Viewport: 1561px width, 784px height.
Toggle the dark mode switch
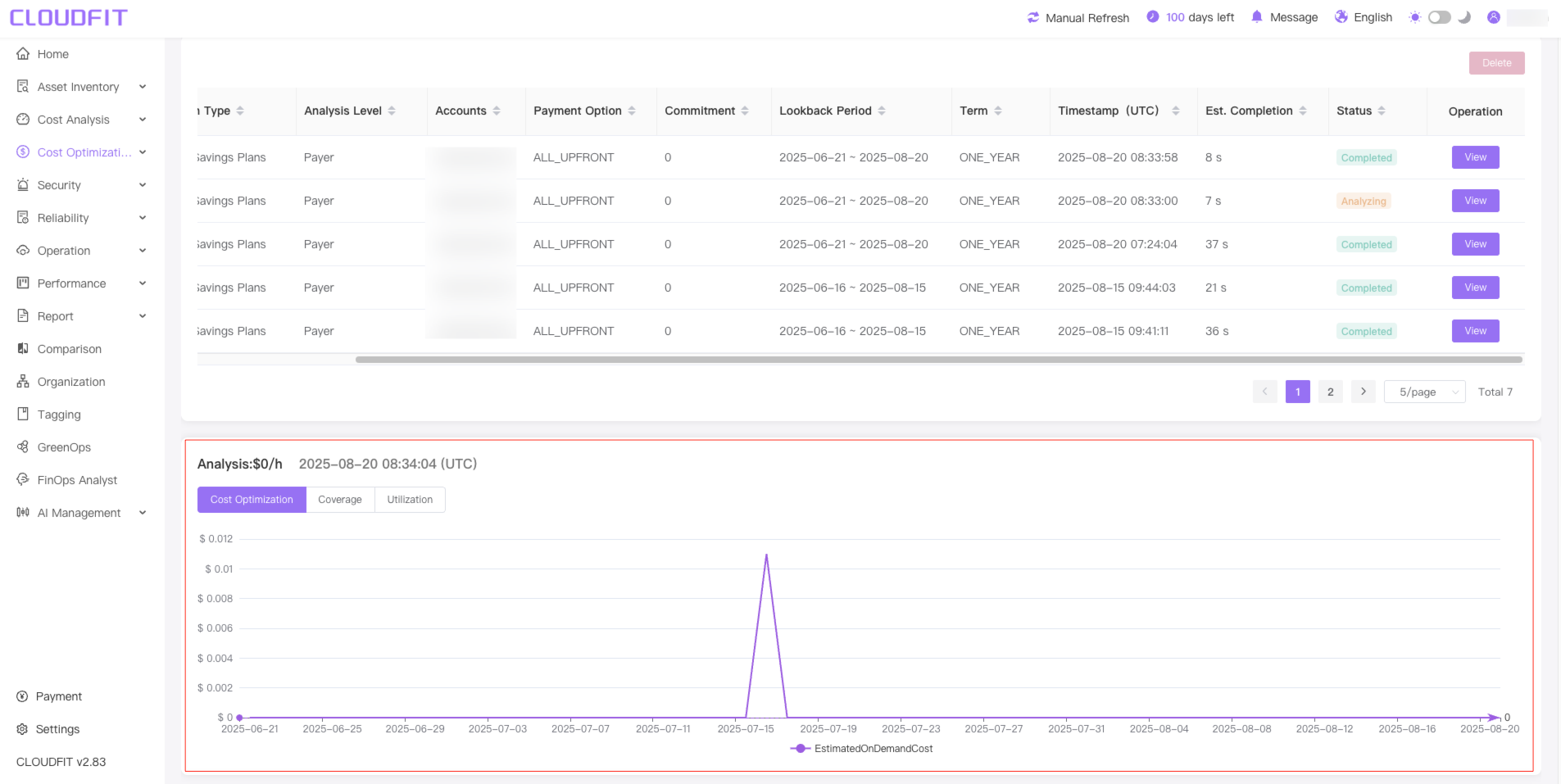1440,17
